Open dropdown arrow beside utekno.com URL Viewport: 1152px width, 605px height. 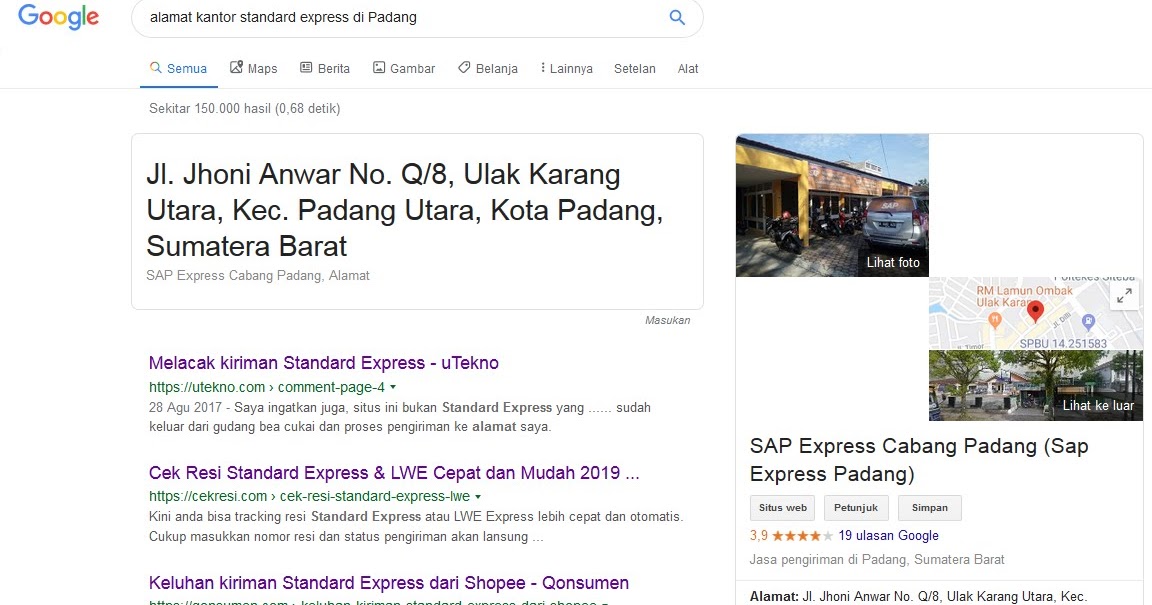(x=393, y=387)
